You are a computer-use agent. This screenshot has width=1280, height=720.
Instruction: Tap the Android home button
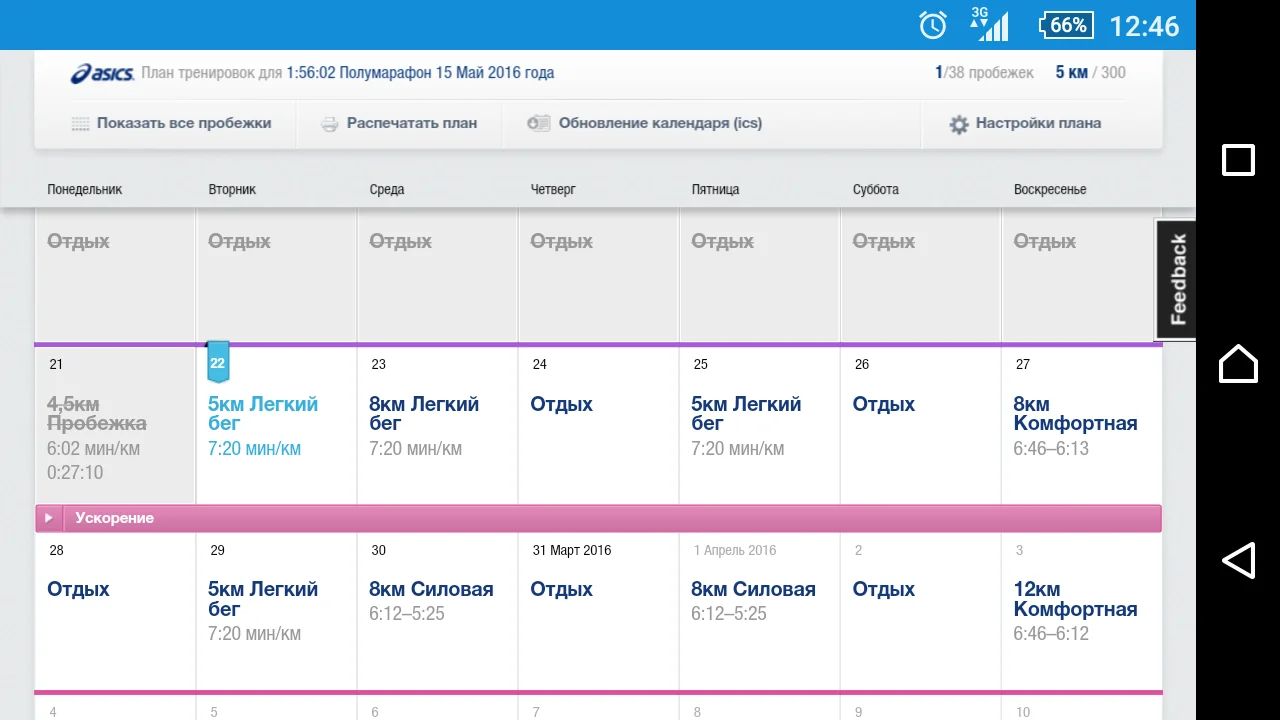click(x=1238, y=363)
